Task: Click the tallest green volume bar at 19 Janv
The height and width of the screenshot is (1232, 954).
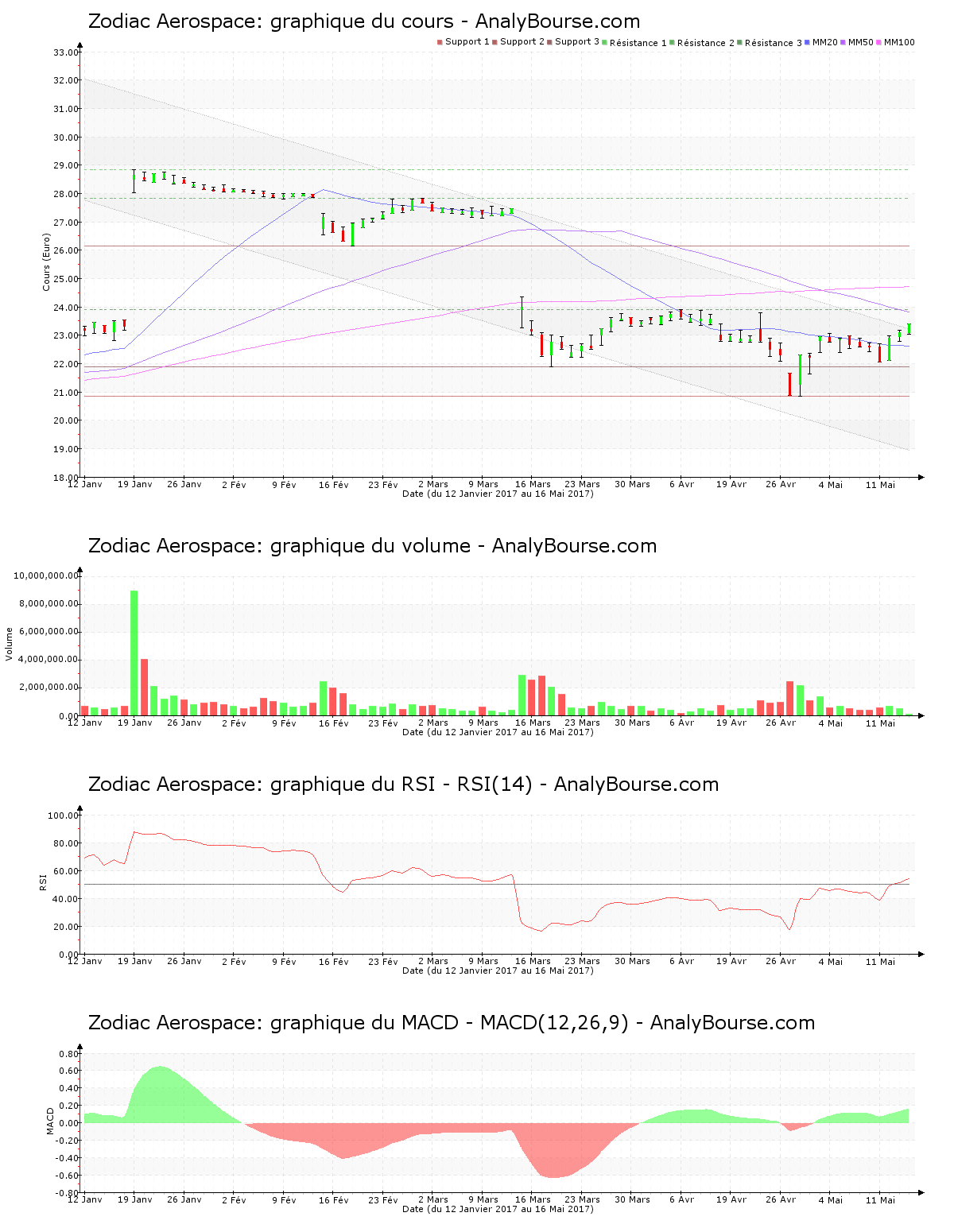Action: point(134,653)
